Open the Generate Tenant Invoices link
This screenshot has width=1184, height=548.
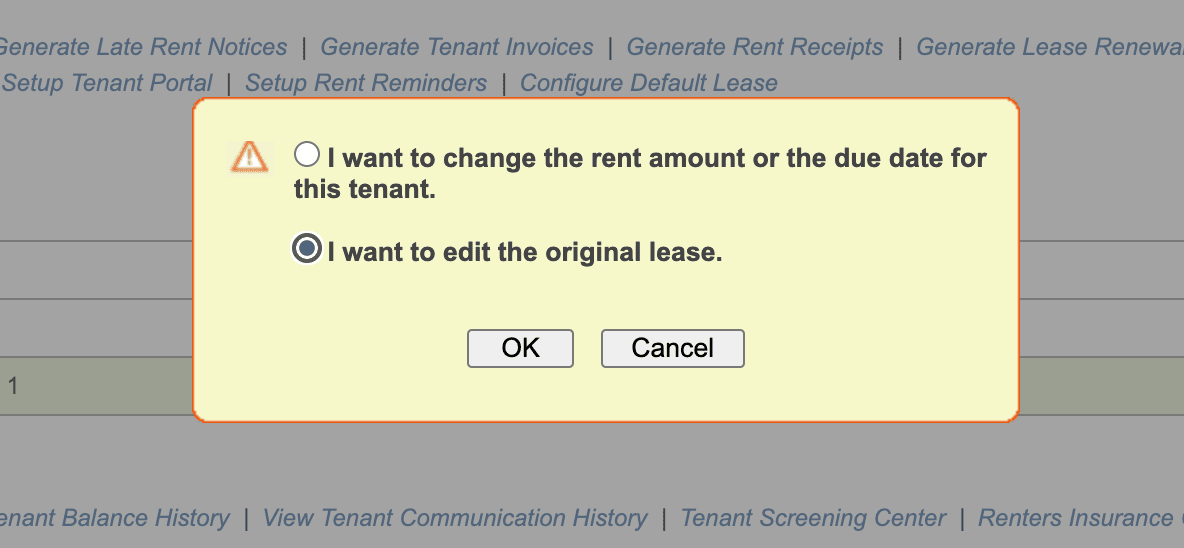point(457,47)
